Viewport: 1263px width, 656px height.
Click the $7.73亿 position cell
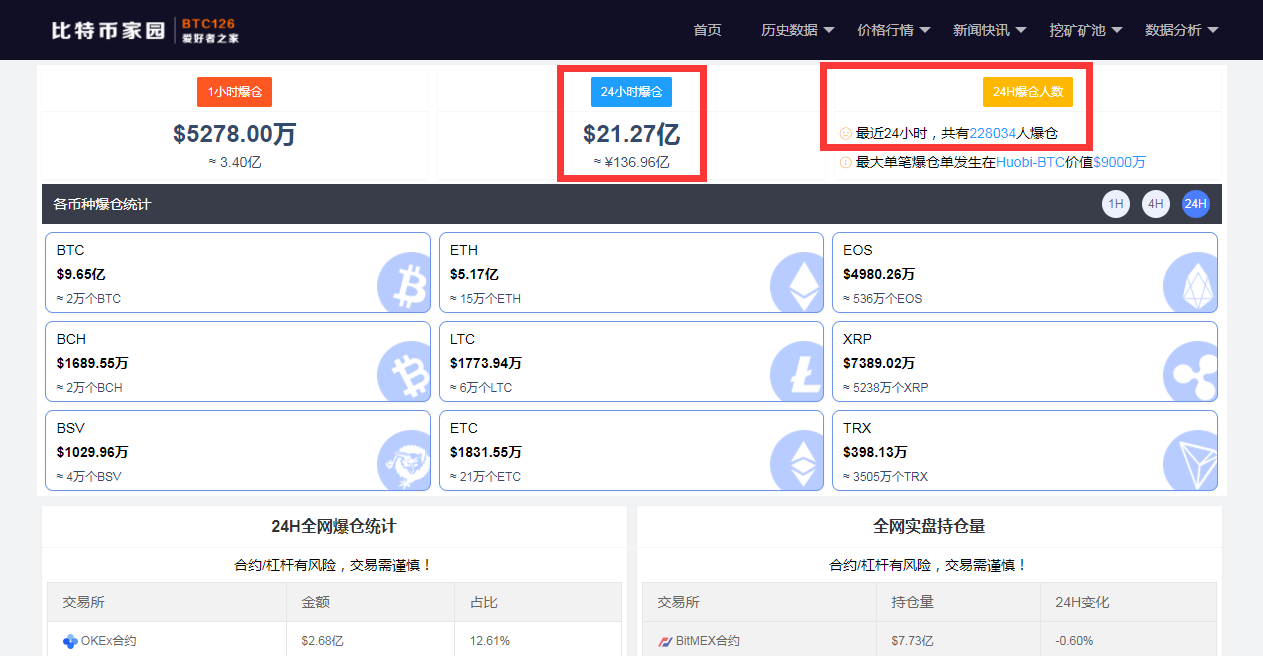coord(912,641)
